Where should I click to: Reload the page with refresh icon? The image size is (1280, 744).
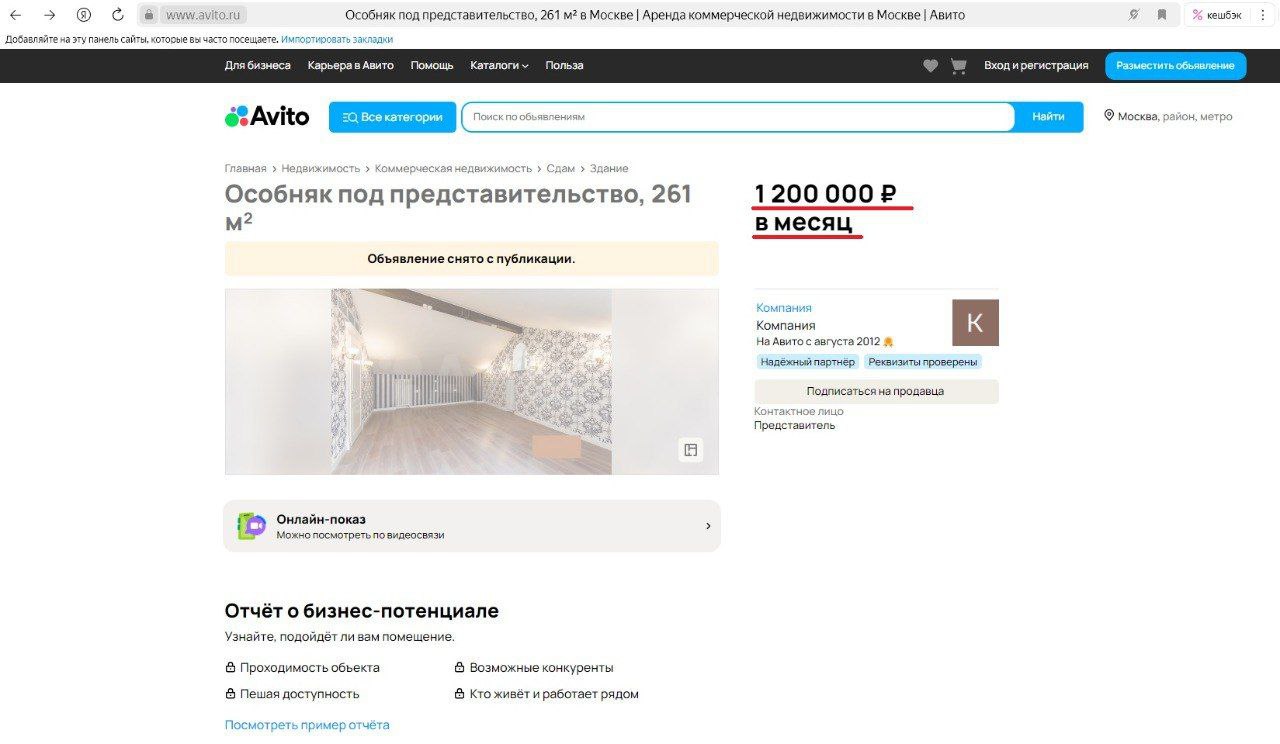point(118,15)
